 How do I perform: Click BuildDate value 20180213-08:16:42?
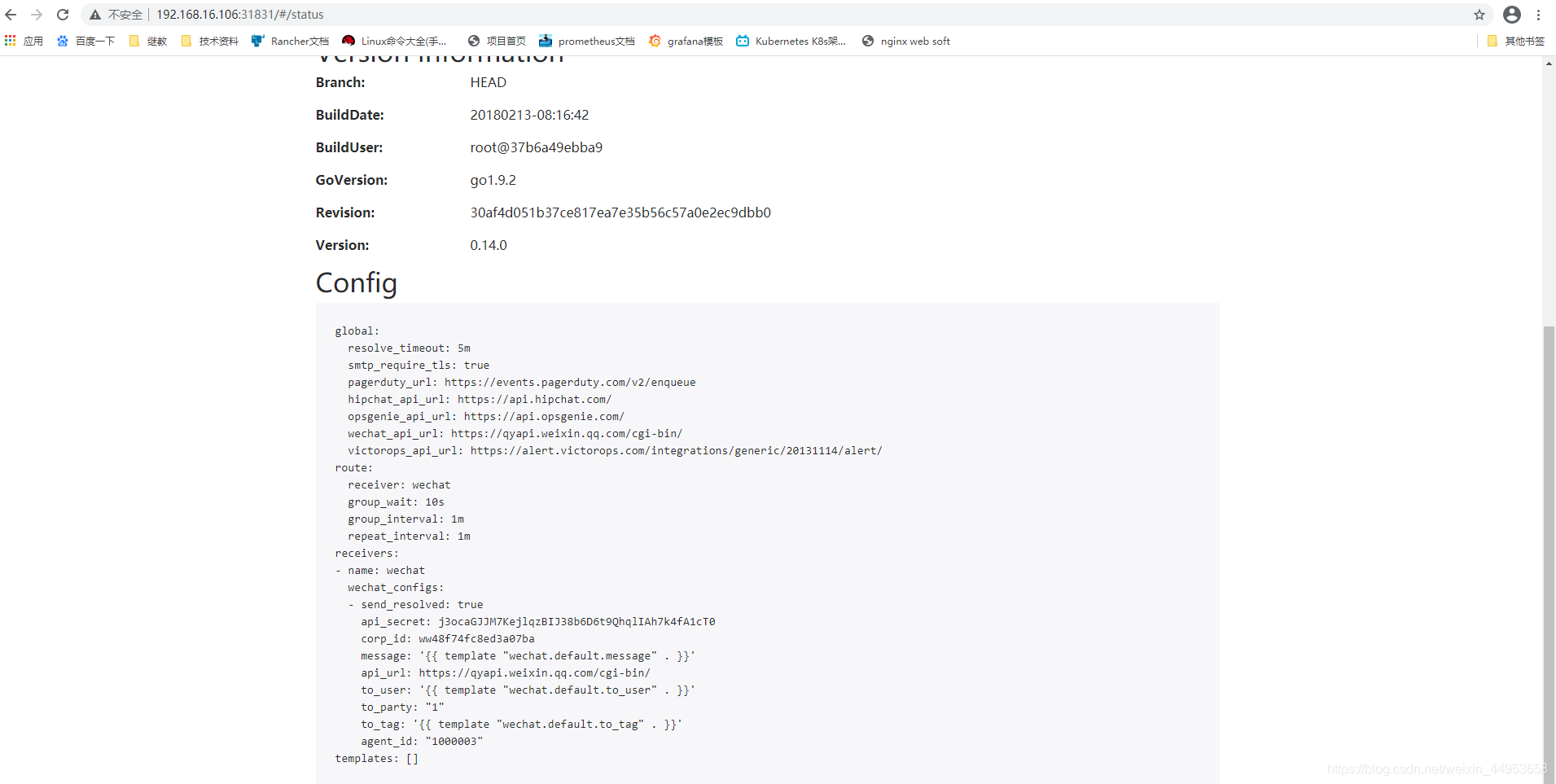tap(529, 115)
